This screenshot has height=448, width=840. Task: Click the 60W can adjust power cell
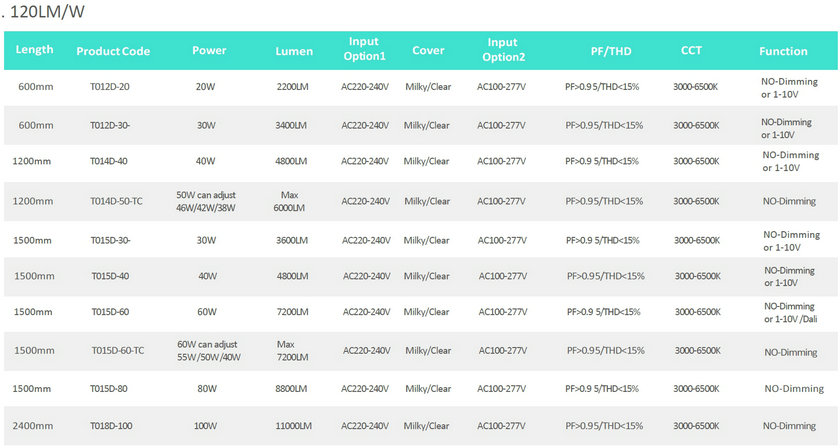(x=209, y=350)
